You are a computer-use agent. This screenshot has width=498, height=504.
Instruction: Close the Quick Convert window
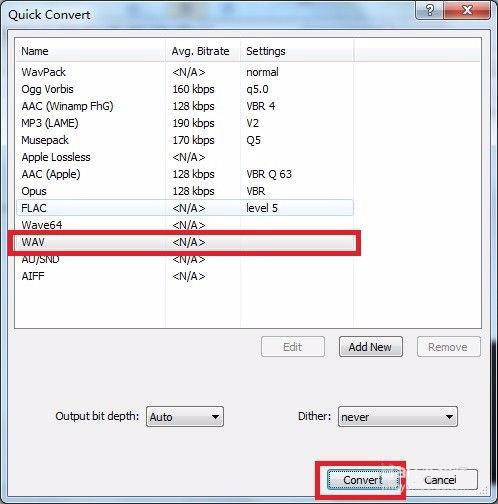(467, 10)
